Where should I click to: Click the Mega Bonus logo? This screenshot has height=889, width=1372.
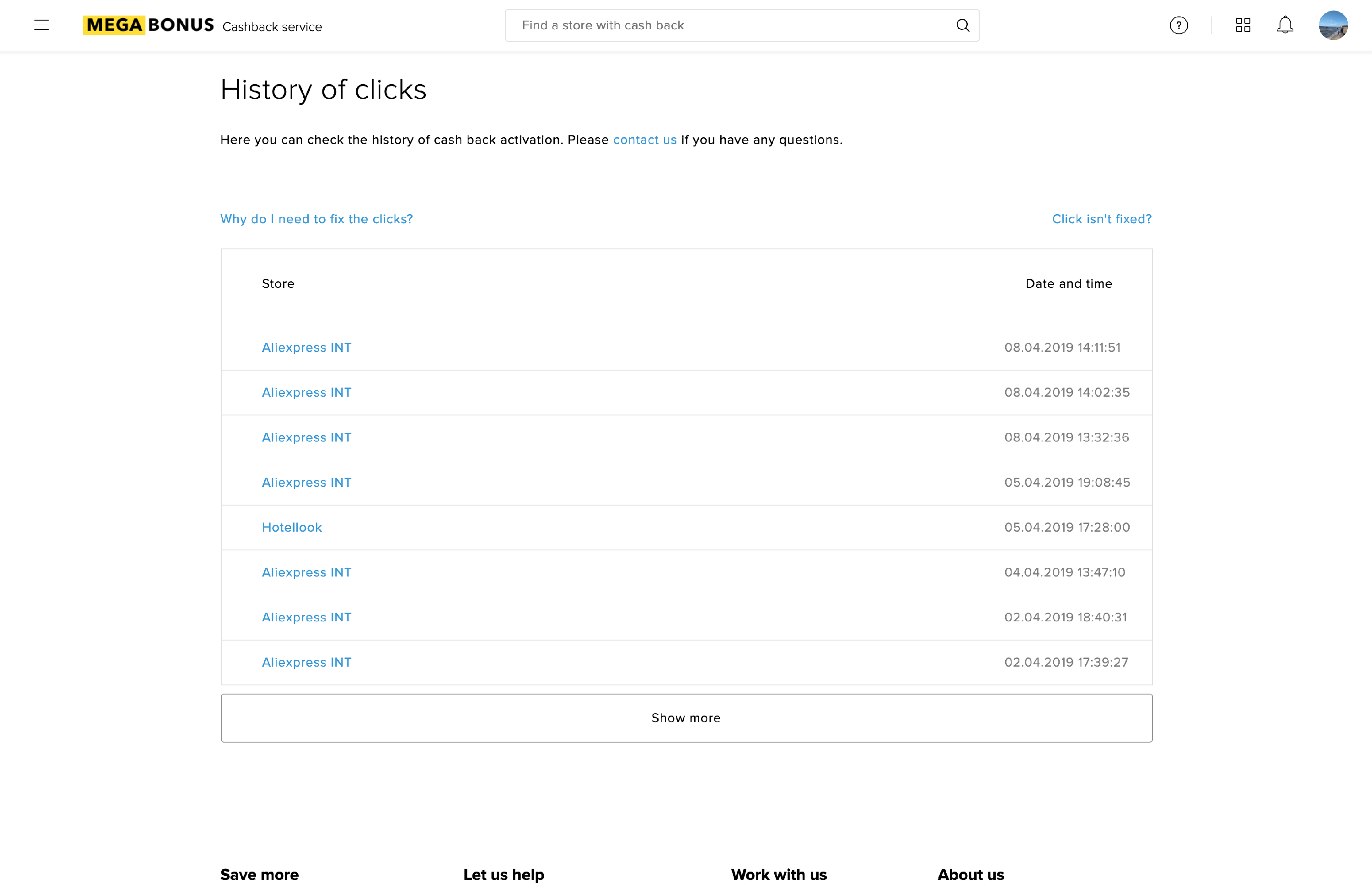click(149, 25)
